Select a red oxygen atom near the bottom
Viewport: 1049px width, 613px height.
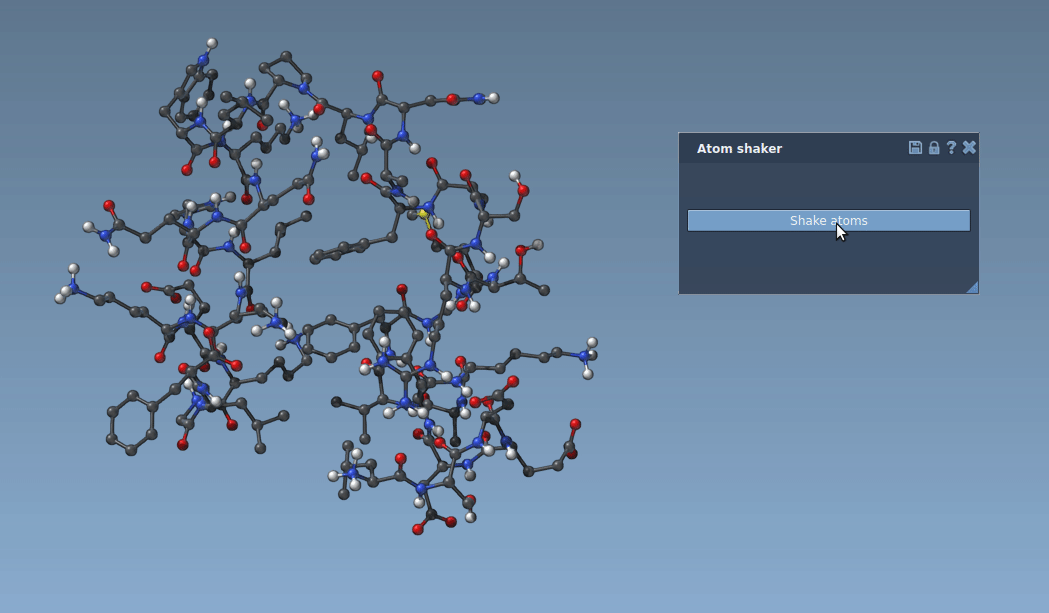(416, 527)
